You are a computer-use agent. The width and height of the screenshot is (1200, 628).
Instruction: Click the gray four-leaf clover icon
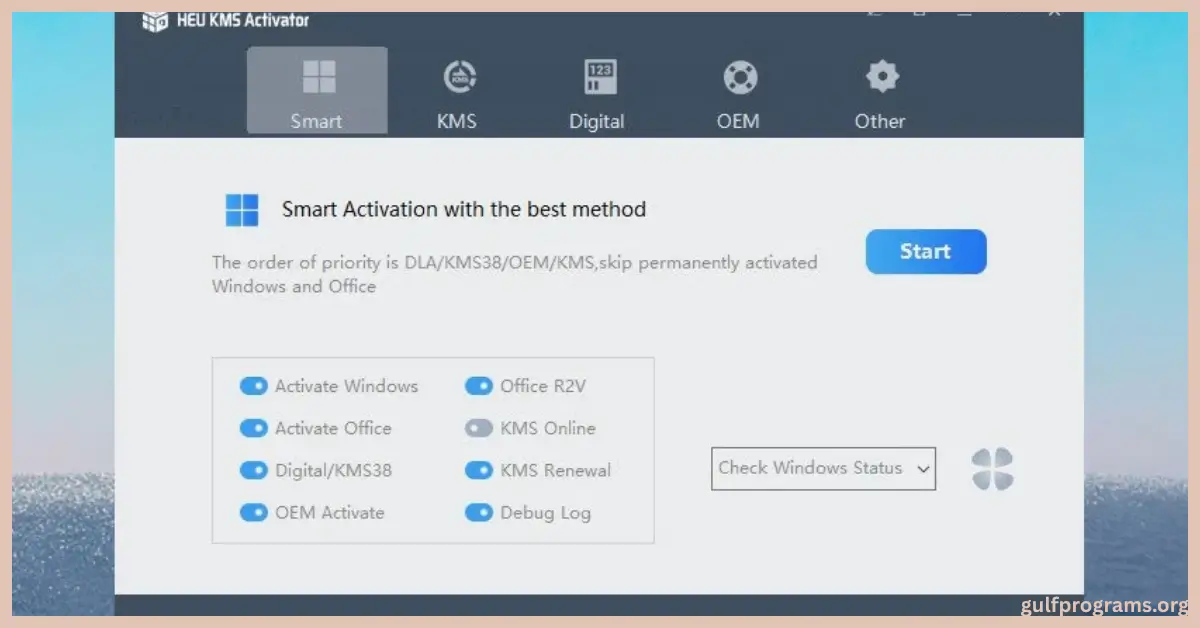992,469
